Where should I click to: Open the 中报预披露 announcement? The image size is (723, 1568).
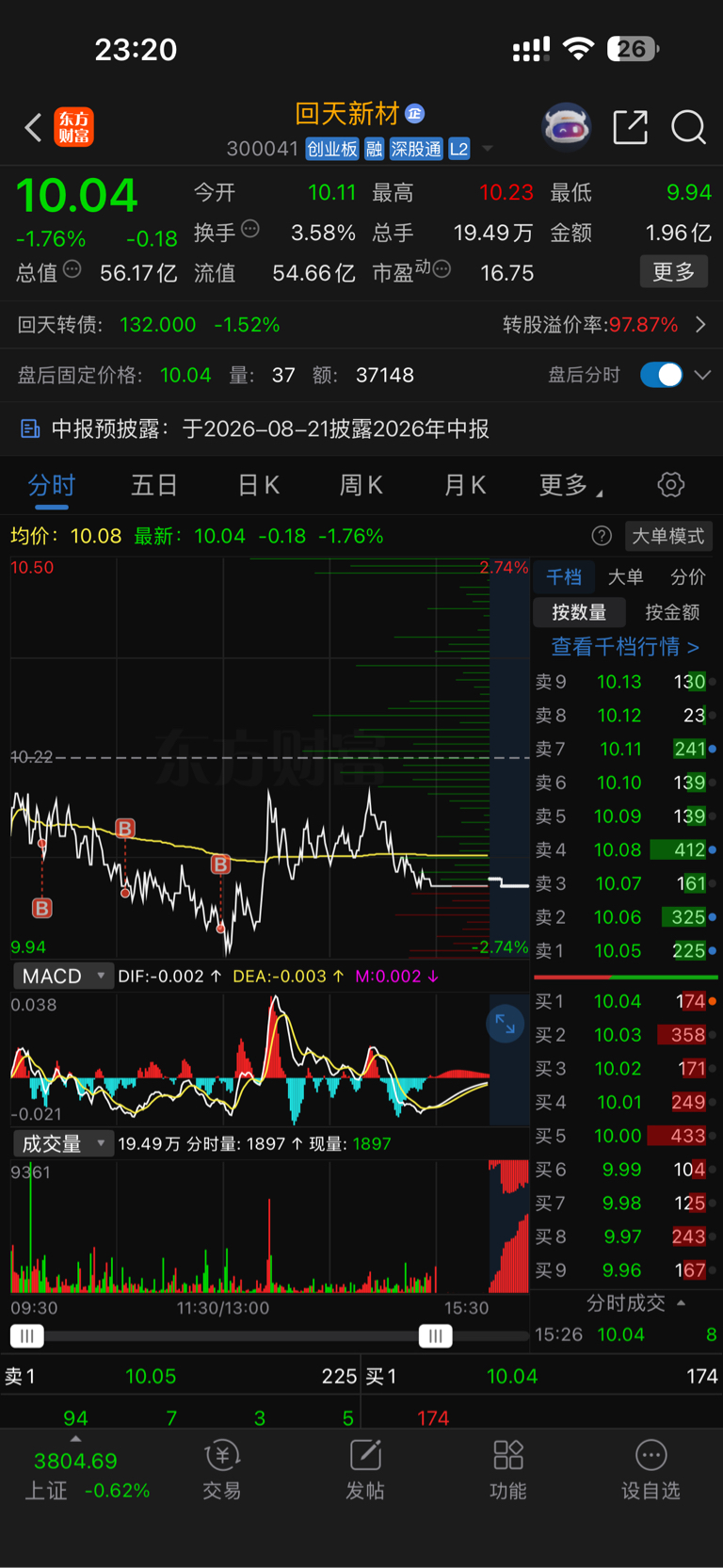pos(361,429)
